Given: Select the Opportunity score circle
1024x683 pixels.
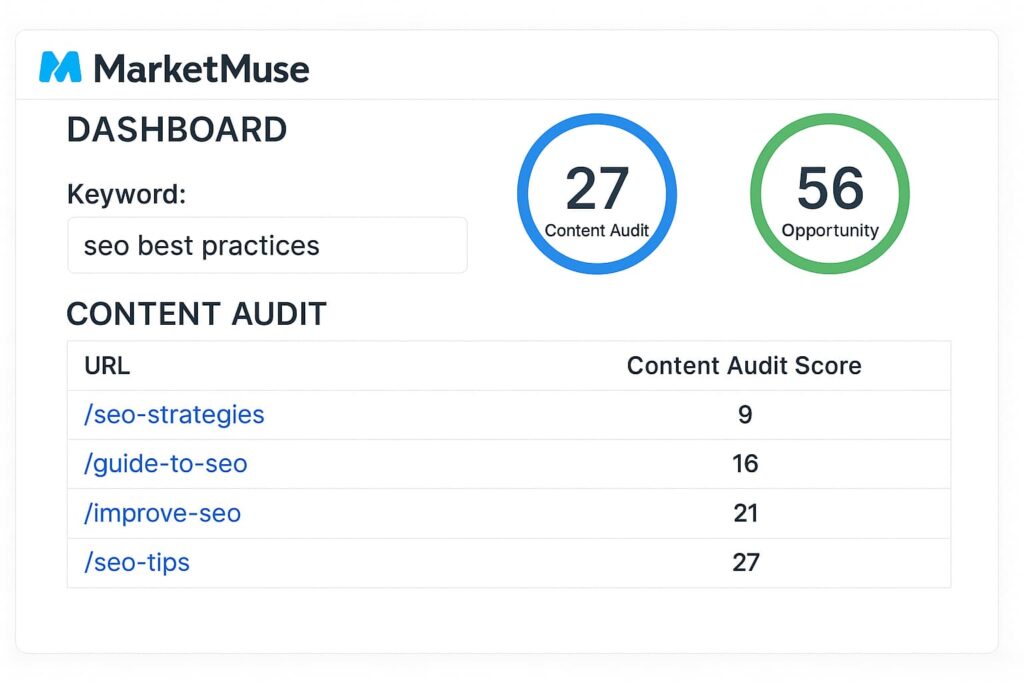Looking at the screenshot, I should pyautogui.click(x=829, y=194).
